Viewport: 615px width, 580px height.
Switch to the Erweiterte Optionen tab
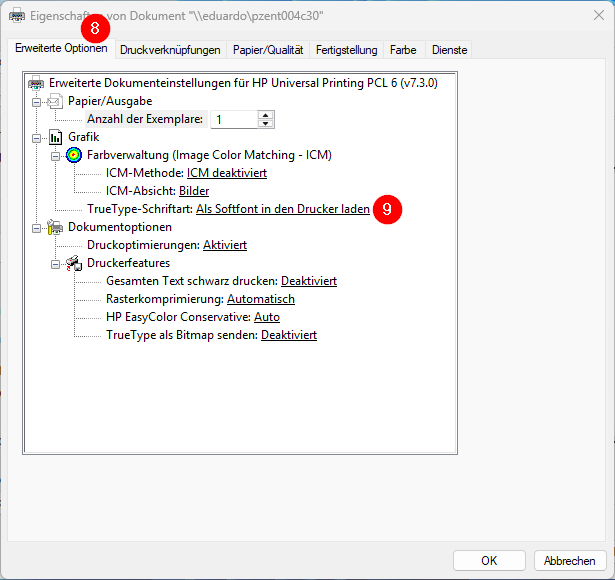pos(61,48)
